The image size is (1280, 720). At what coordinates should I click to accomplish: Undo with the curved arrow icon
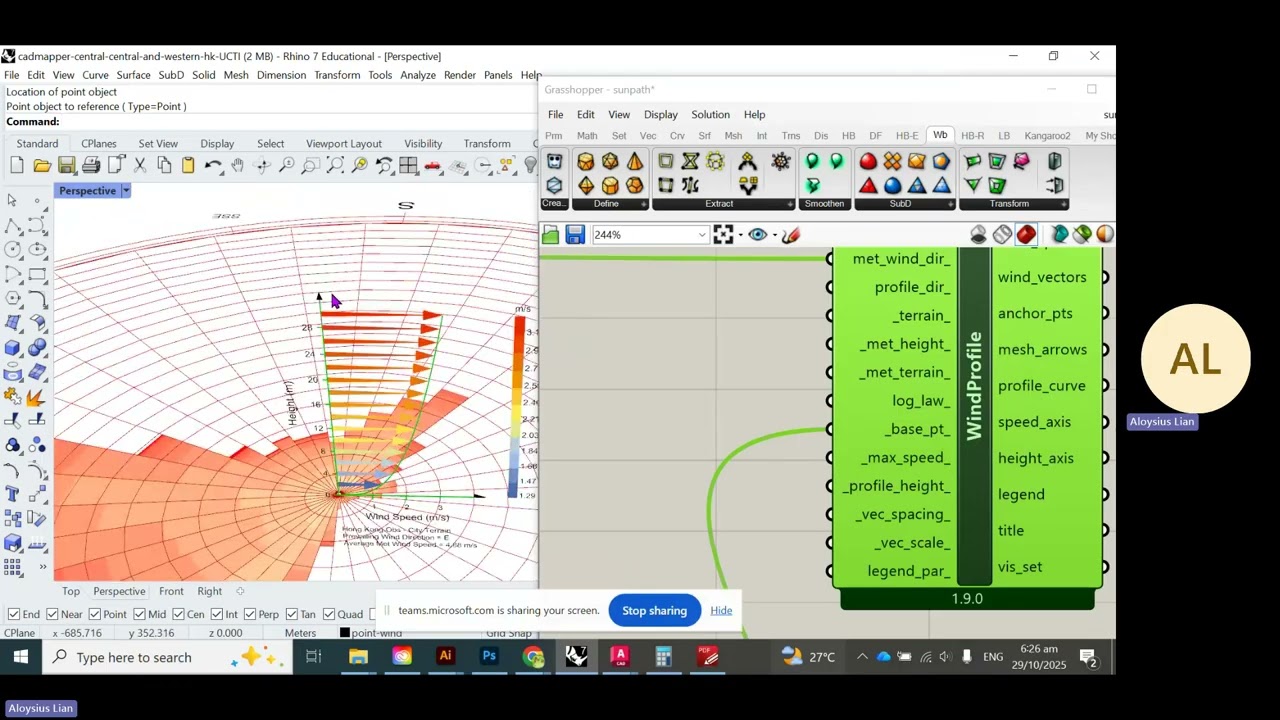tap(213, 166)
